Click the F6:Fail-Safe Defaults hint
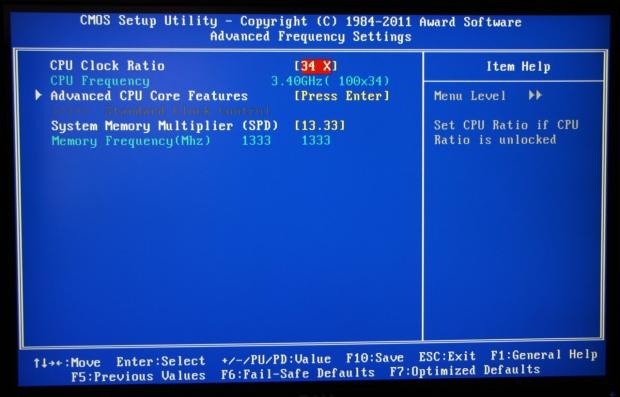The width and height of the screenshot is (620, 397). coord(297,373)
